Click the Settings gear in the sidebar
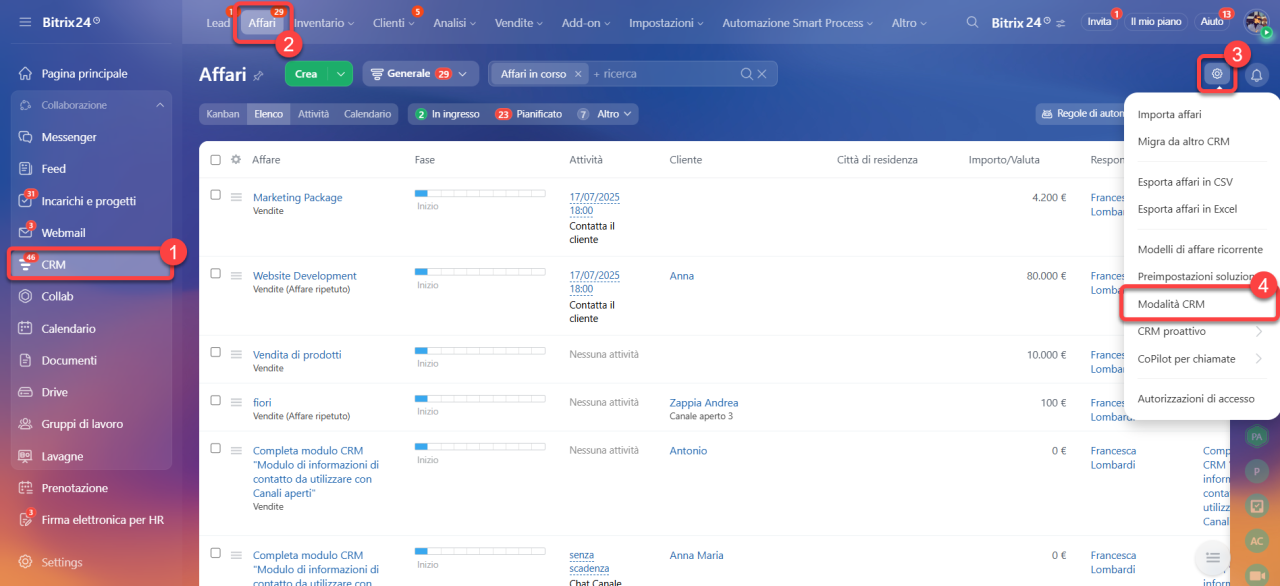This screenshot has height=586, width=1280. tap(25, 562)
